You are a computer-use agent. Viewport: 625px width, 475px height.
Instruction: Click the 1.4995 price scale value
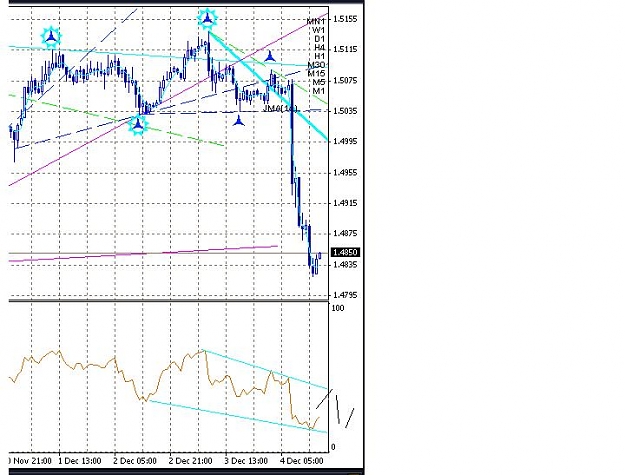click(345, 141)
